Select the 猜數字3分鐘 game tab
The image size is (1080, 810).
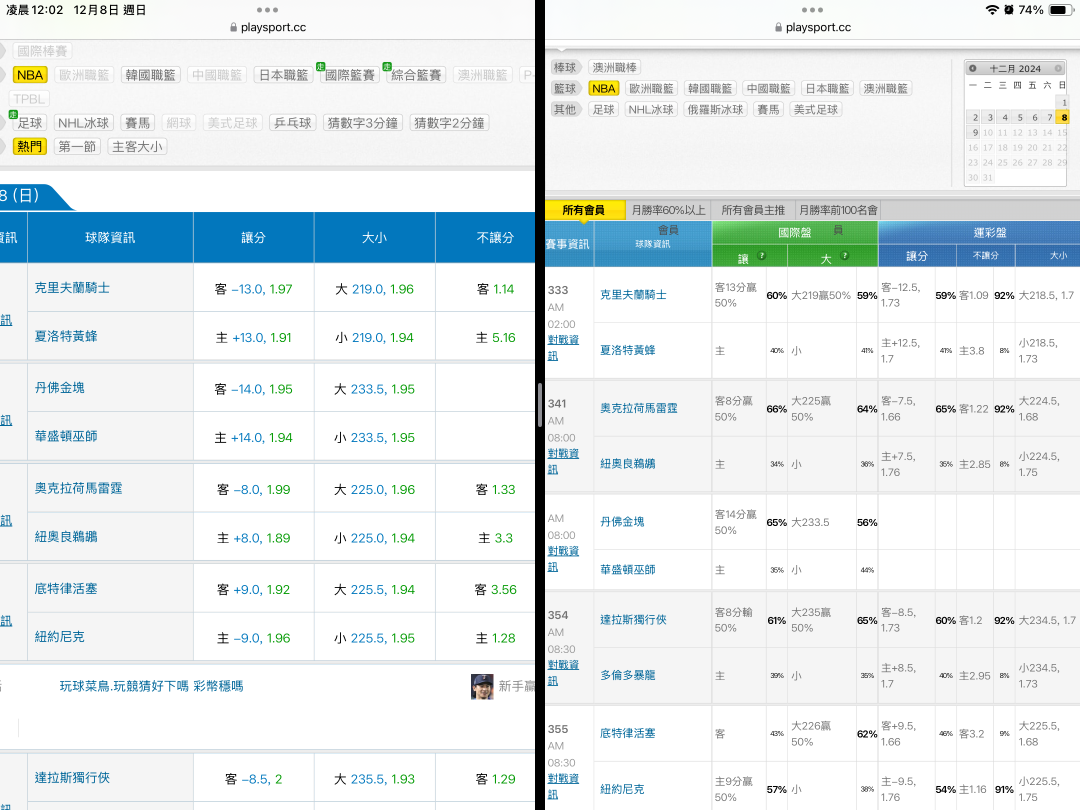click(x=363, y=123)
